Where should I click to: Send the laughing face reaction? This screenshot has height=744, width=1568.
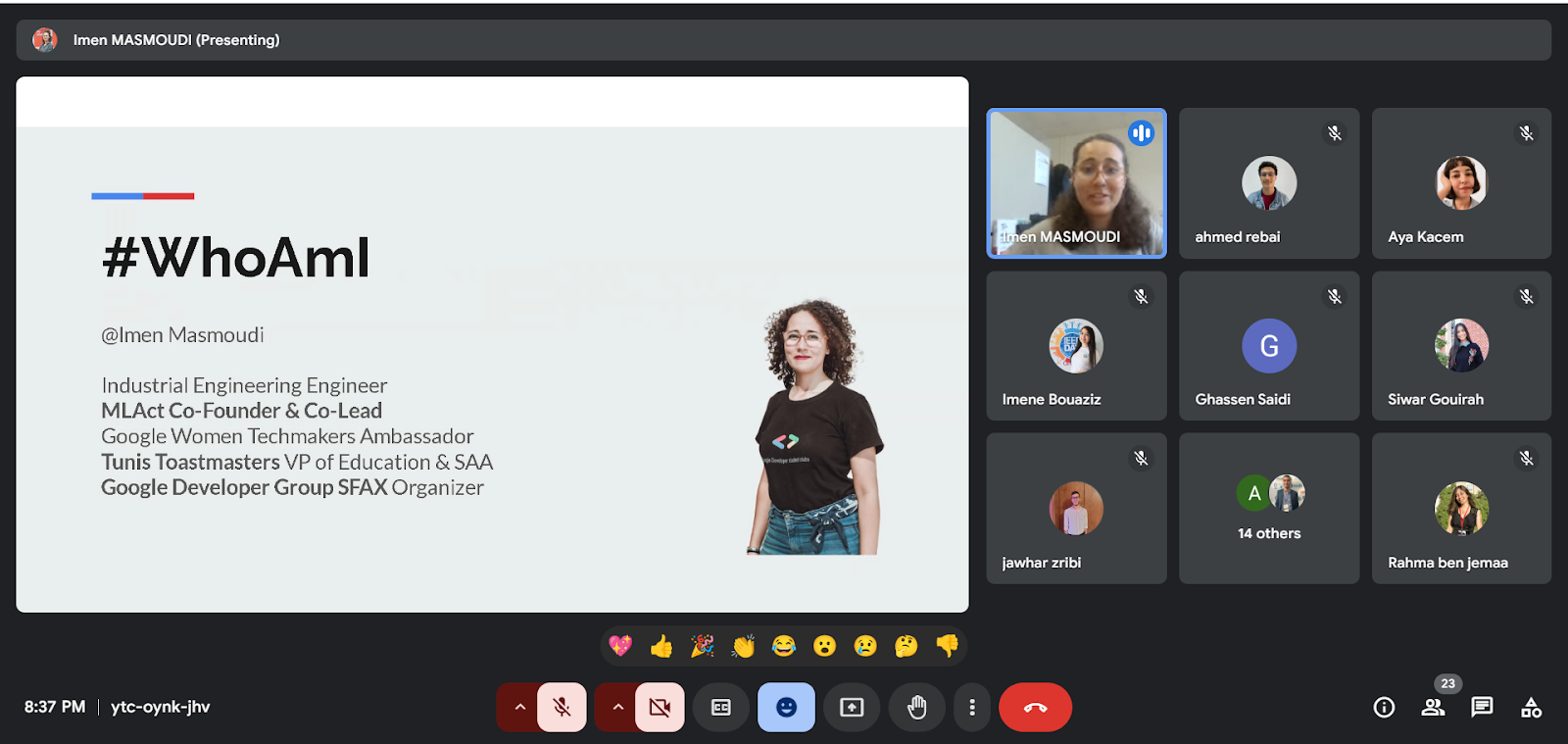tap(784, 646)
